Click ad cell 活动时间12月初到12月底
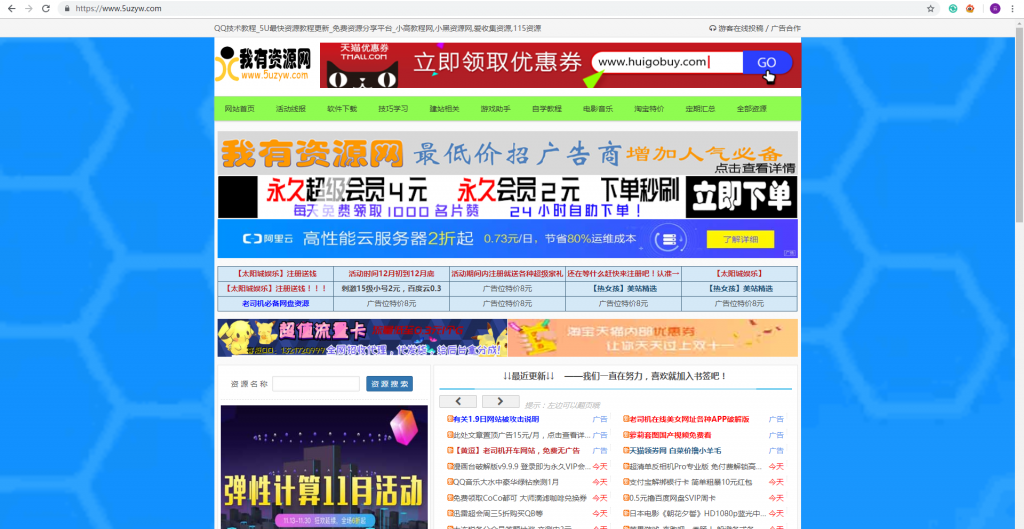1024x529 pixels. [391, 274]
